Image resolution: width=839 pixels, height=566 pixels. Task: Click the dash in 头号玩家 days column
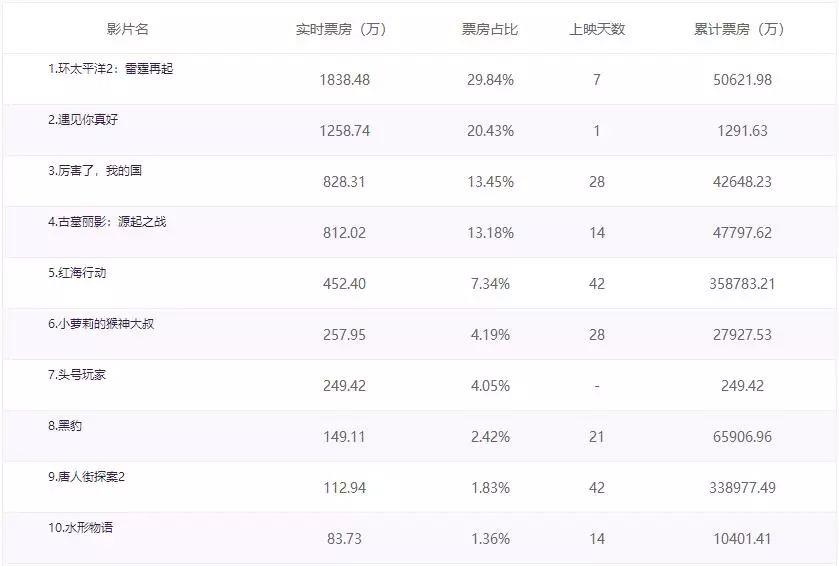tap(597, 386)
